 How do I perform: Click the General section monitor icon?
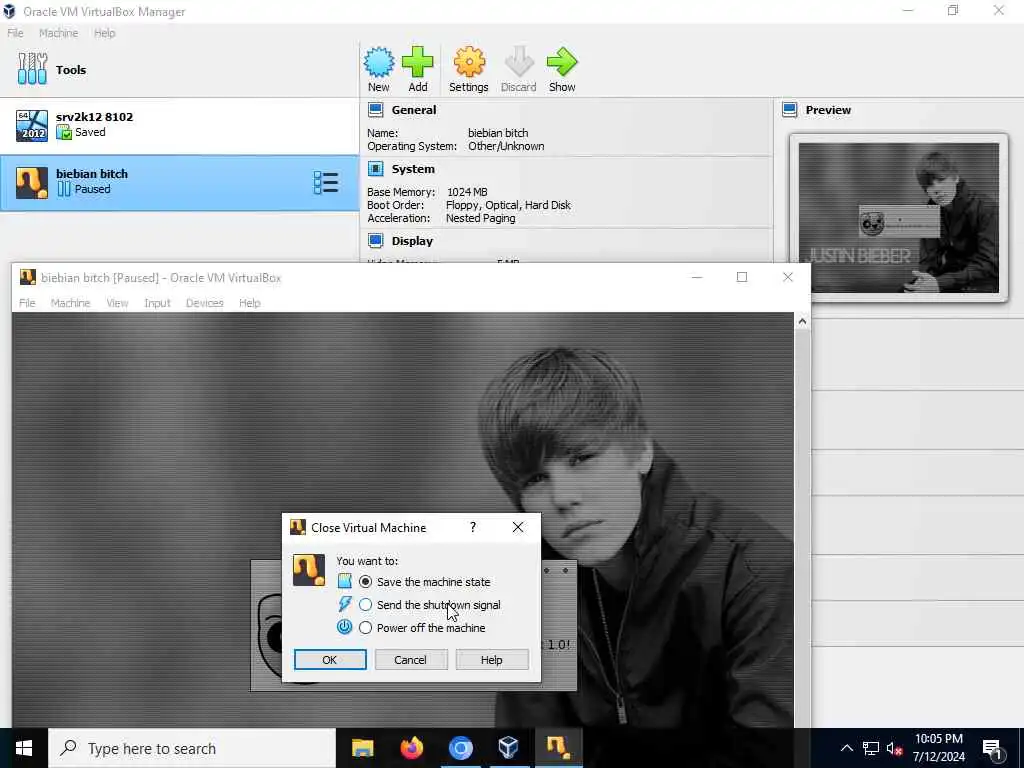(376, 110)
